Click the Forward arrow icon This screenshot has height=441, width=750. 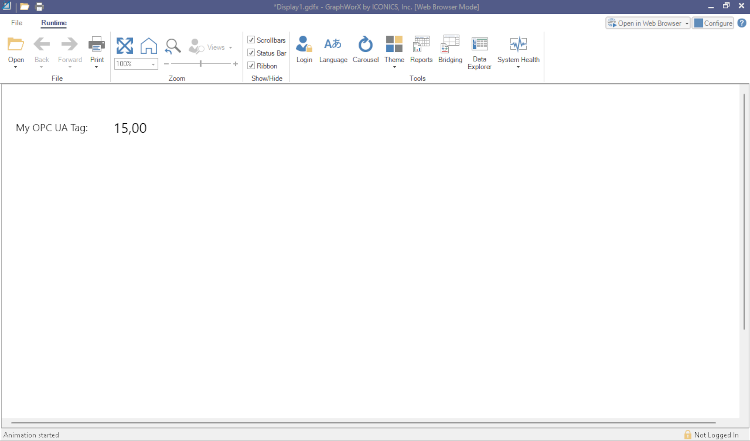click(x=69, y=44)
